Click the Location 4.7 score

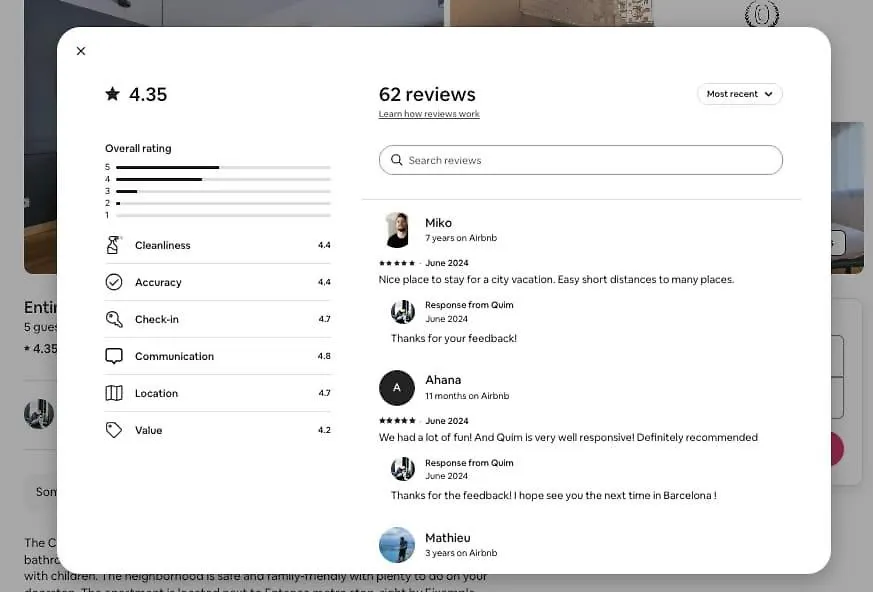pyautogui.click(x=324, y=393)
